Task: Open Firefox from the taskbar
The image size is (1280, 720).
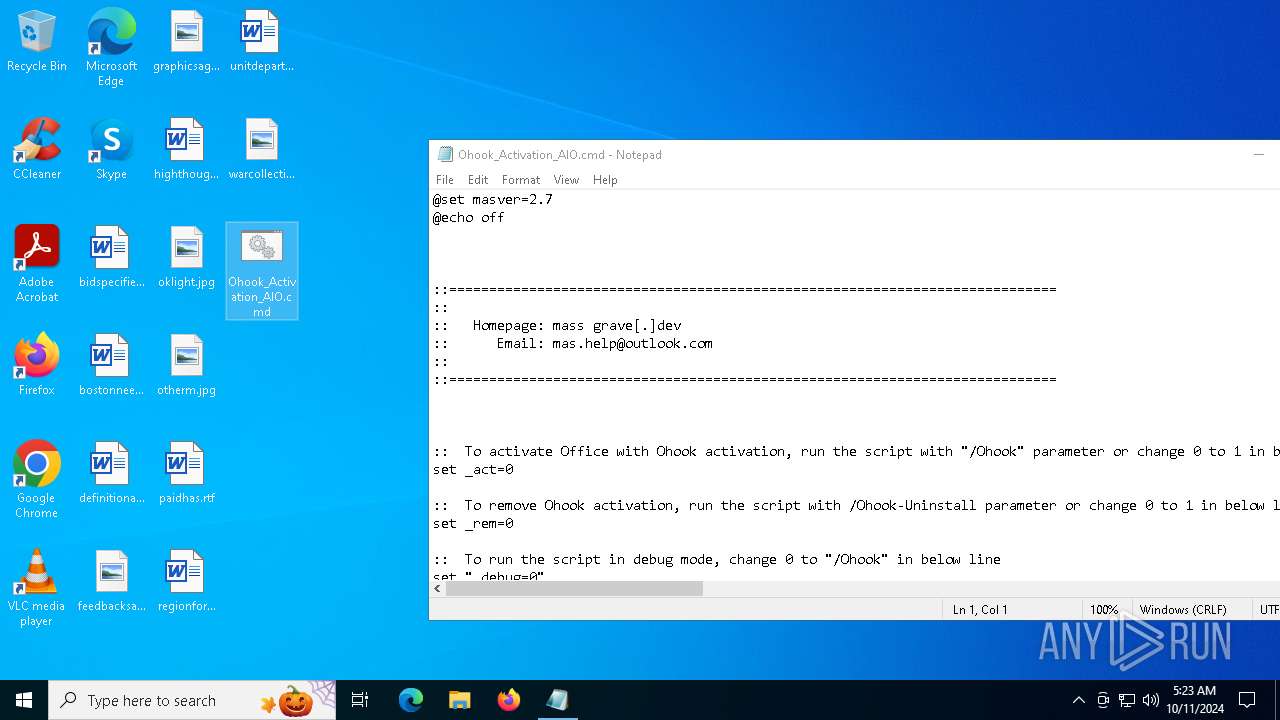Action: [508, 700]
